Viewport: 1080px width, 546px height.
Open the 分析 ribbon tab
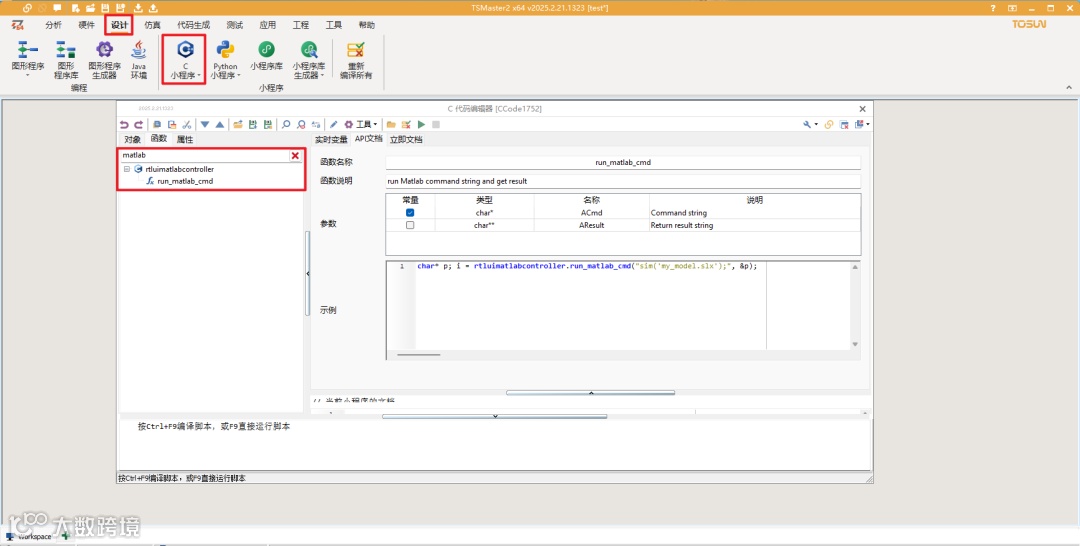click(53, 25)
